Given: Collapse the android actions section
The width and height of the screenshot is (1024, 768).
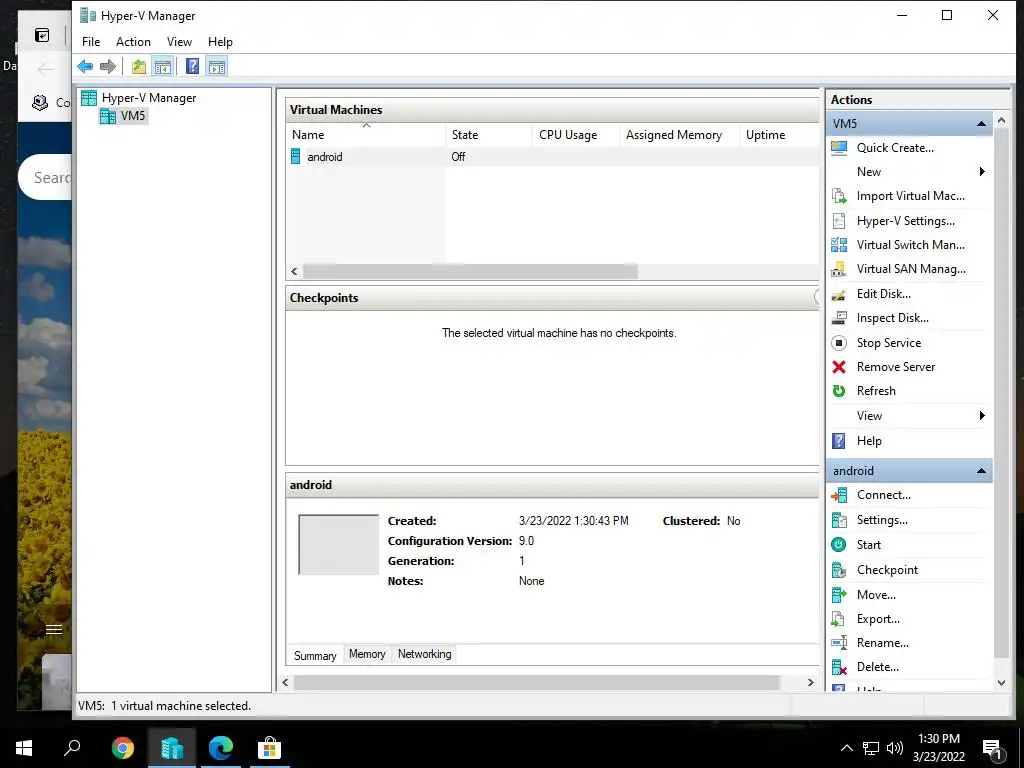Looking at the screenshot, I should (981, 471).
